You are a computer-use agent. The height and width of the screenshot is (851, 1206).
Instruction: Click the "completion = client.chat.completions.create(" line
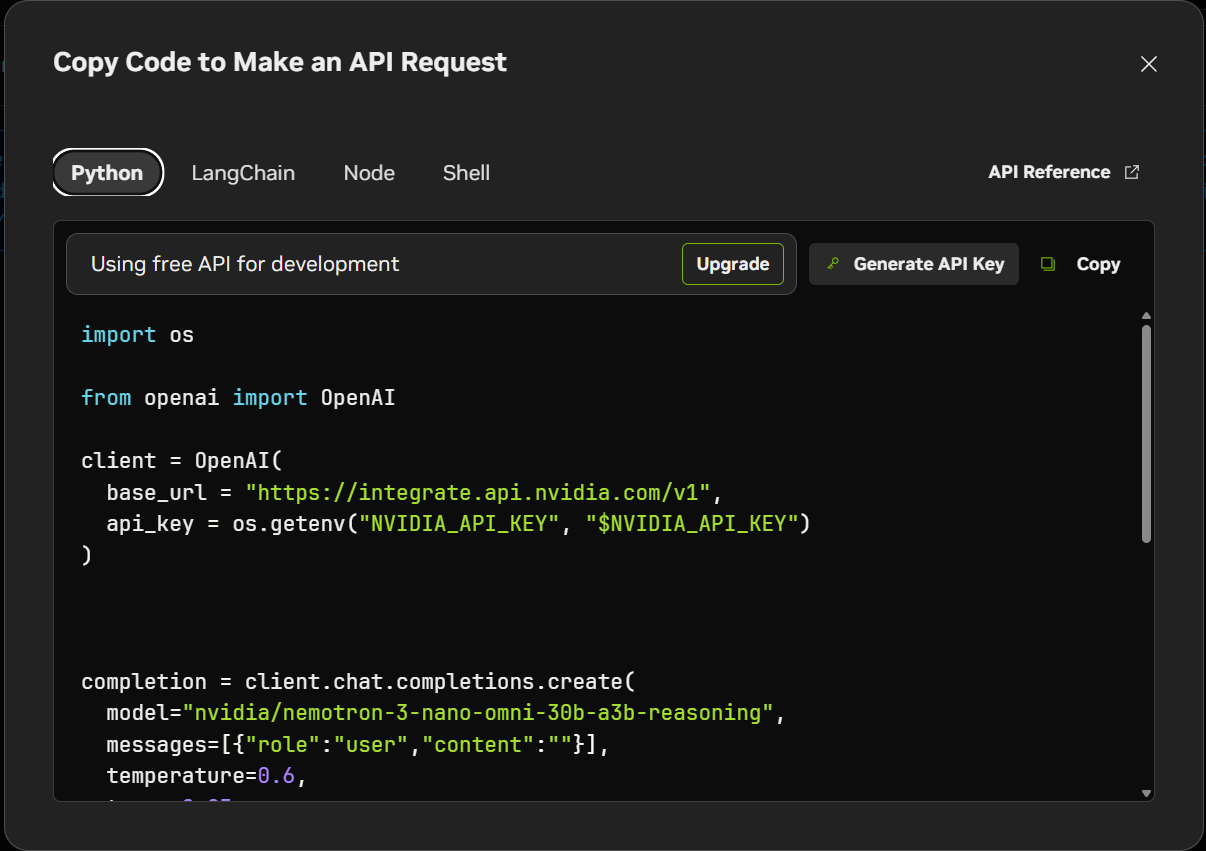pyautogui.click(x=358, y=682)
